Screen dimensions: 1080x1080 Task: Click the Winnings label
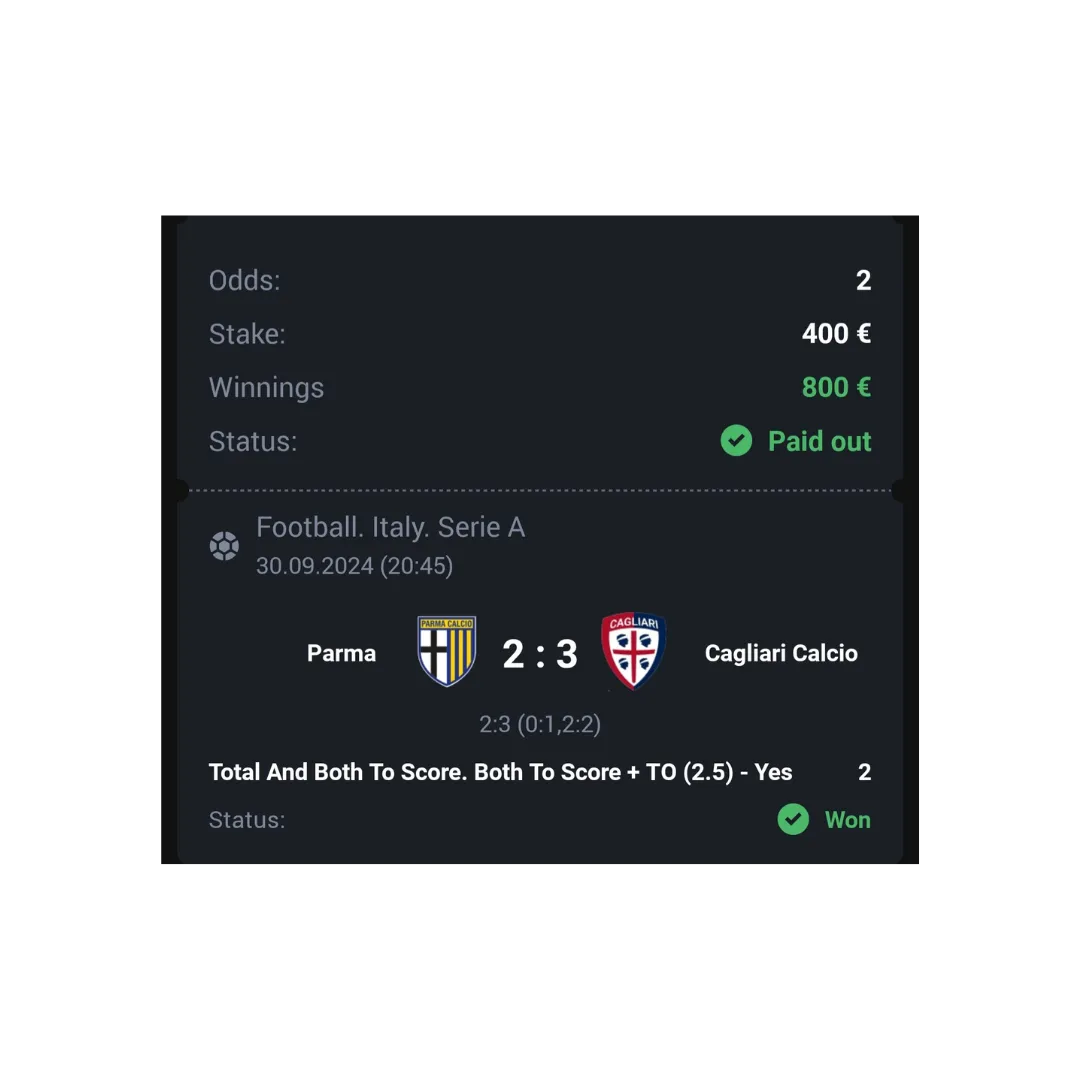267,388
